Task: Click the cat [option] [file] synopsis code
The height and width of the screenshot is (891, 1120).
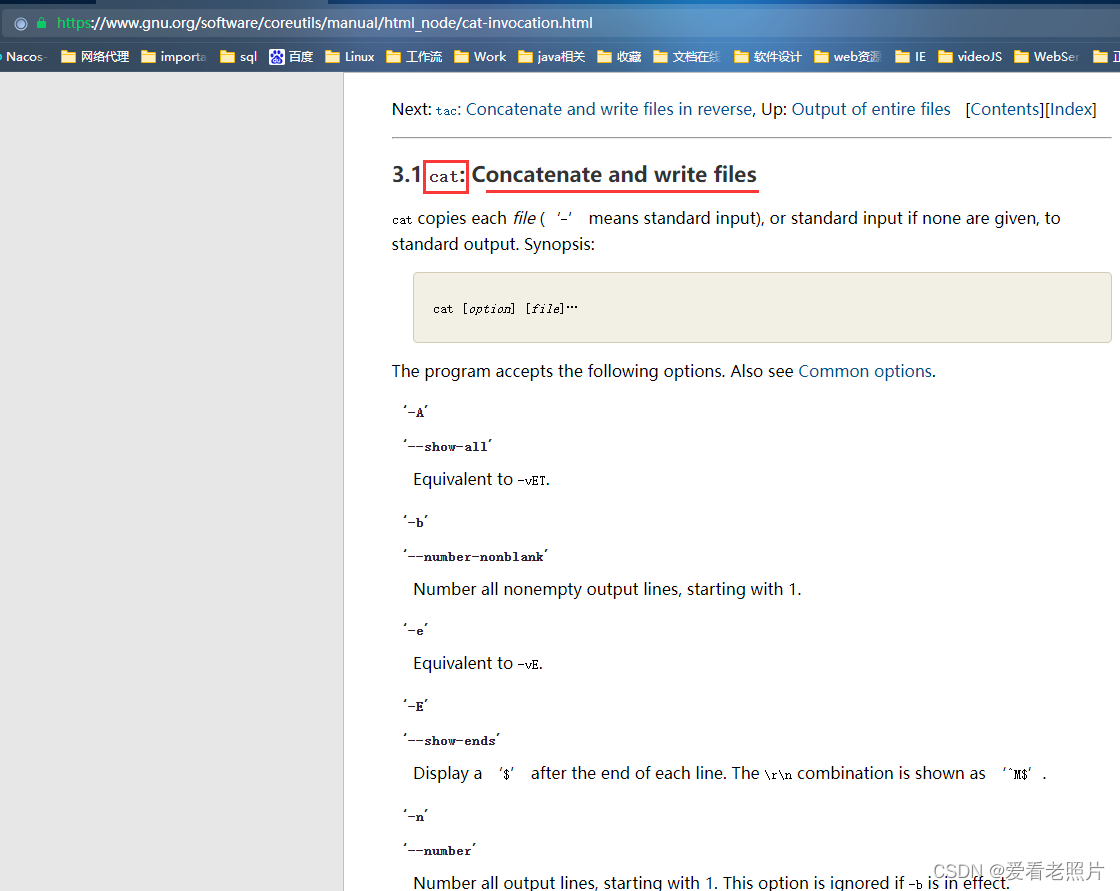Action: pos(505,309)
